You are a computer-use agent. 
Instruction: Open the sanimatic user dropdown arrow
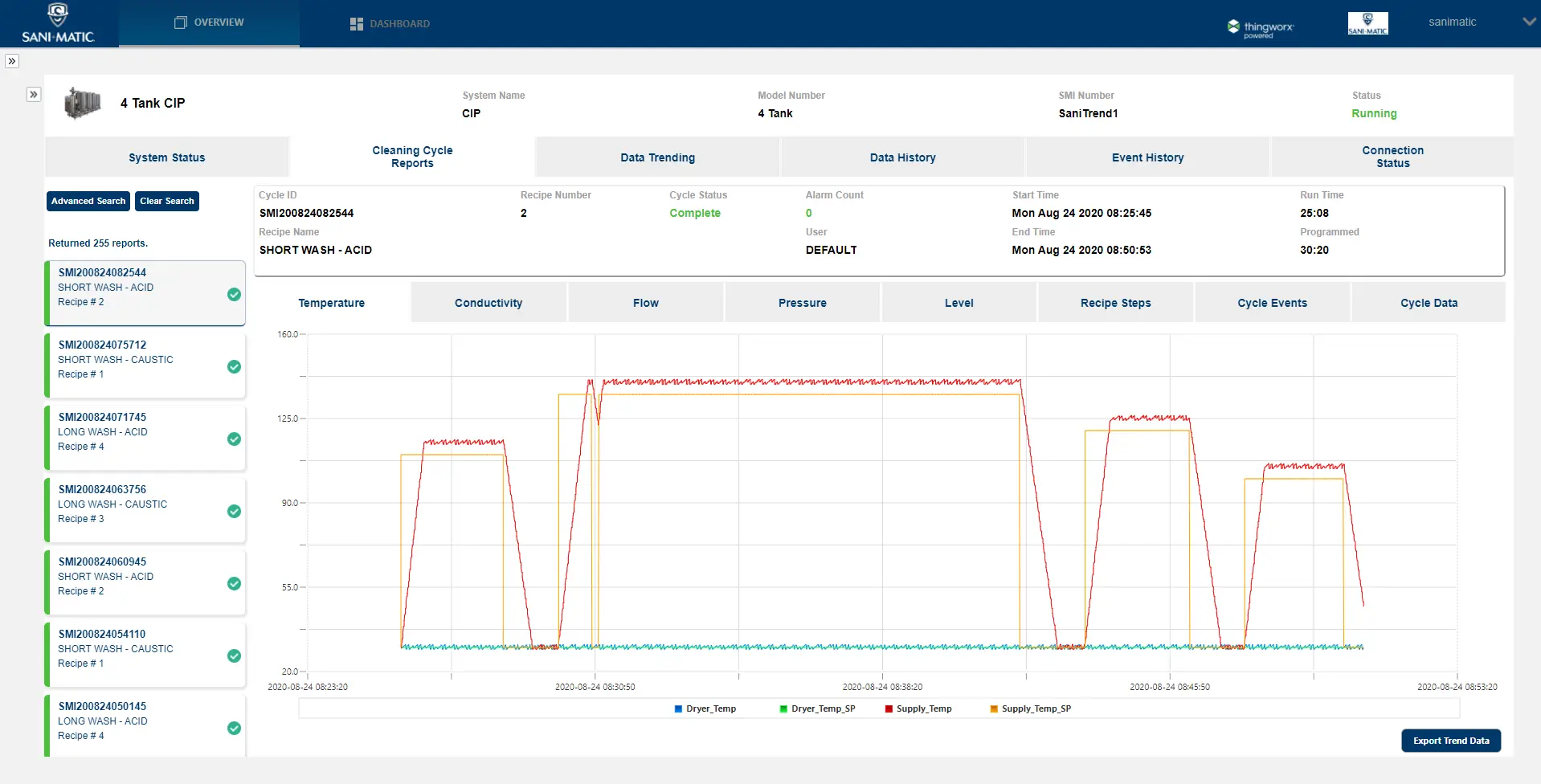pos(1529,22)
